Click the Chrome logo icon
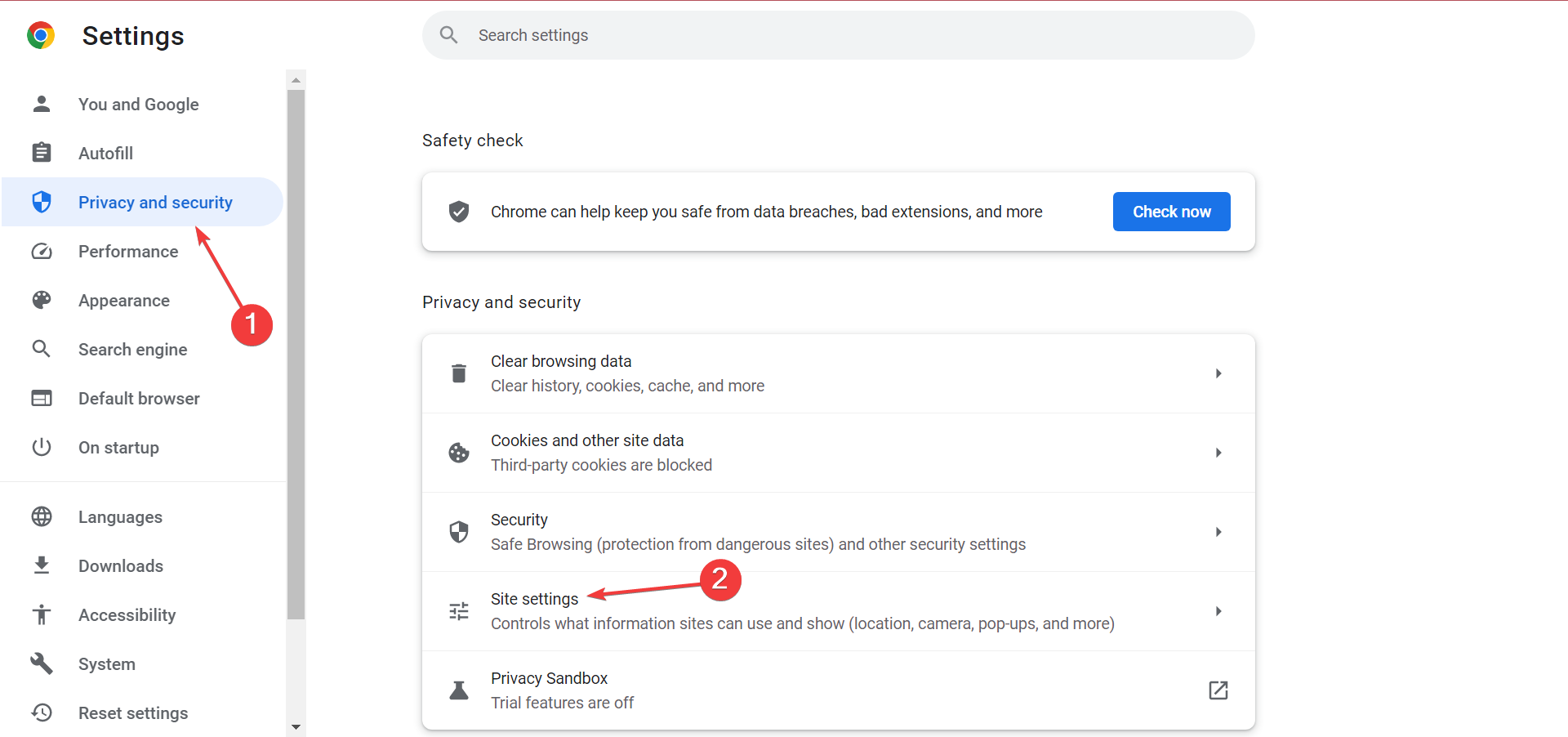Viewport: 1568px width, 737px height. (41, 36)
